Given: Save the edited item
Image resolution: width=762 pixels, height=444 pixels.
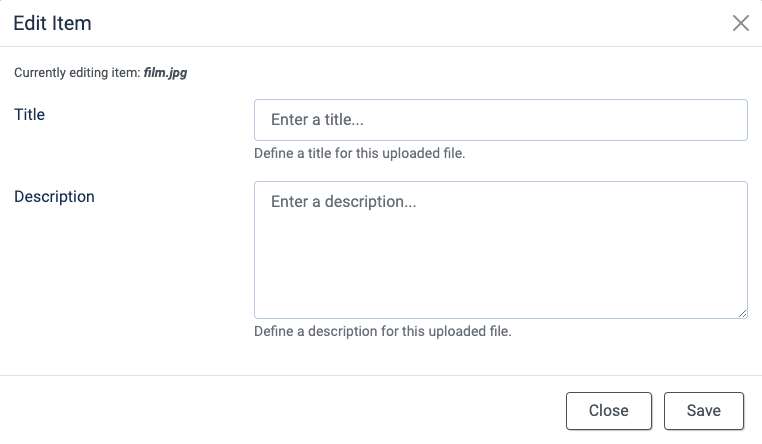Looking at the screenshot, I should [x=704, y=411].
